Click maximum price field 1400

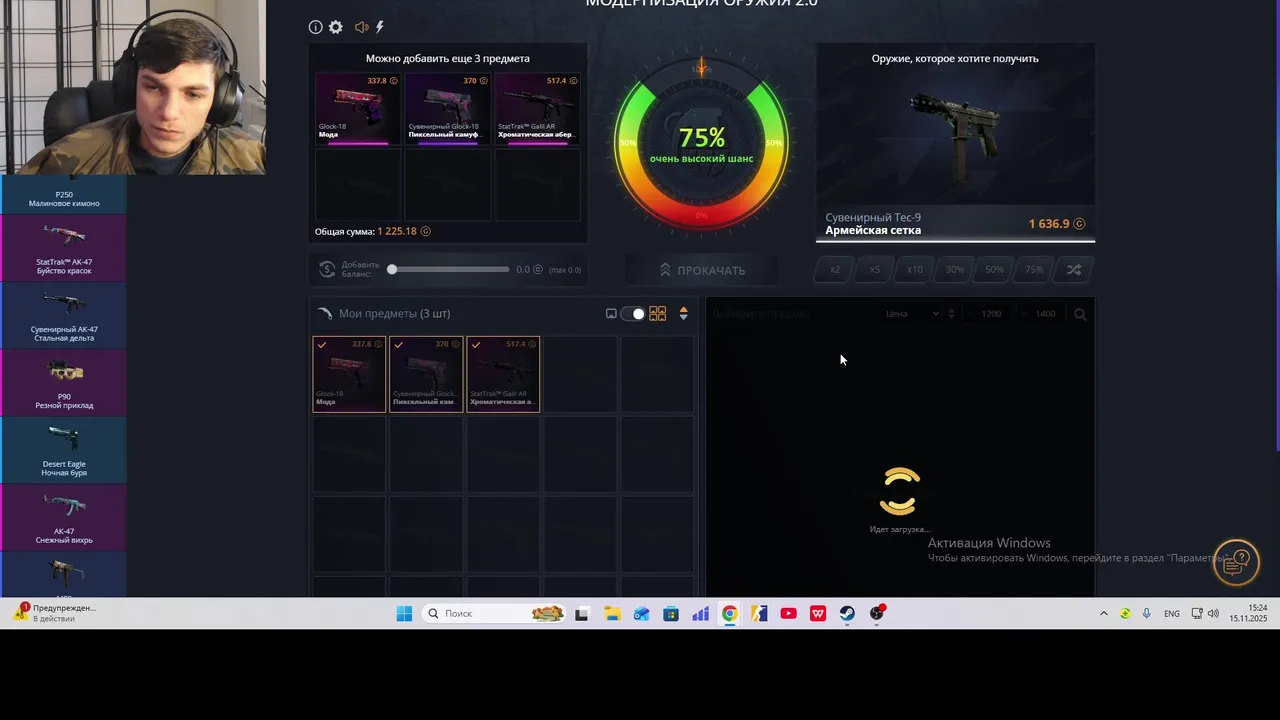[1044, 314]
